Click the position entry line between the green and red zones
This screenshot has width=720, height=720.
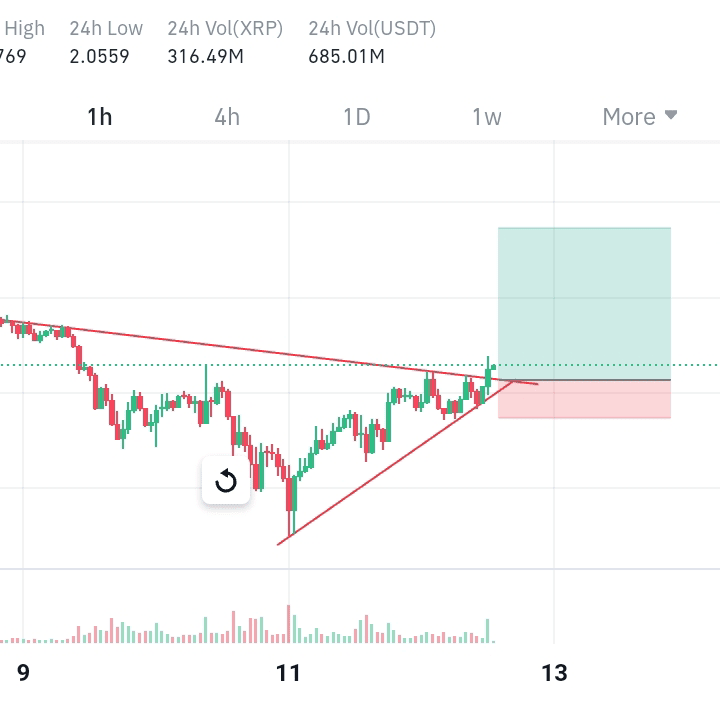point(584,380)
